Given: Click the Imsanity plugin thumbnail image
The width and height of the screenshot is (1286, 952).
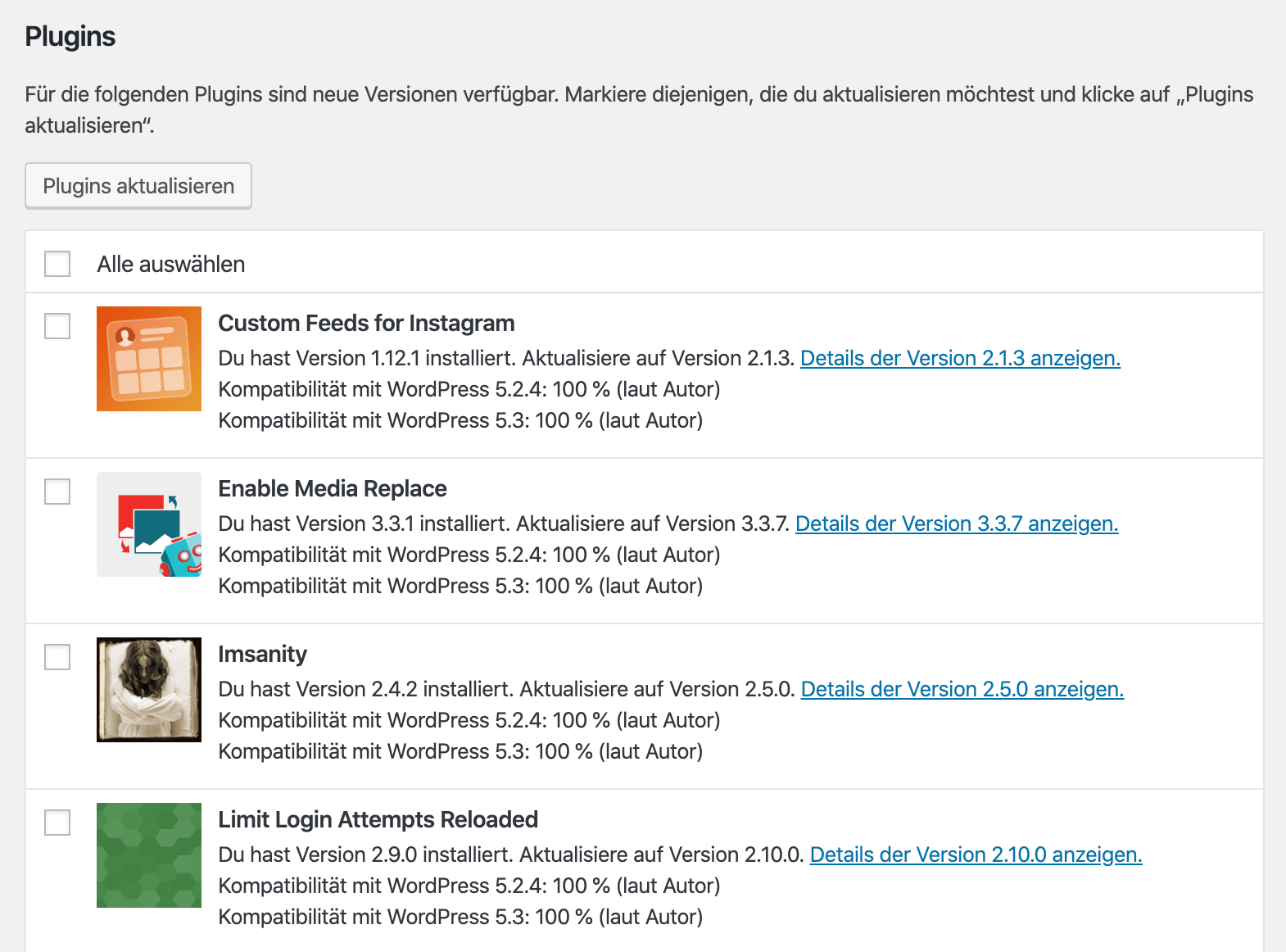Looking at the screenshot, I should pyautogui.click(x=149, y=690).
